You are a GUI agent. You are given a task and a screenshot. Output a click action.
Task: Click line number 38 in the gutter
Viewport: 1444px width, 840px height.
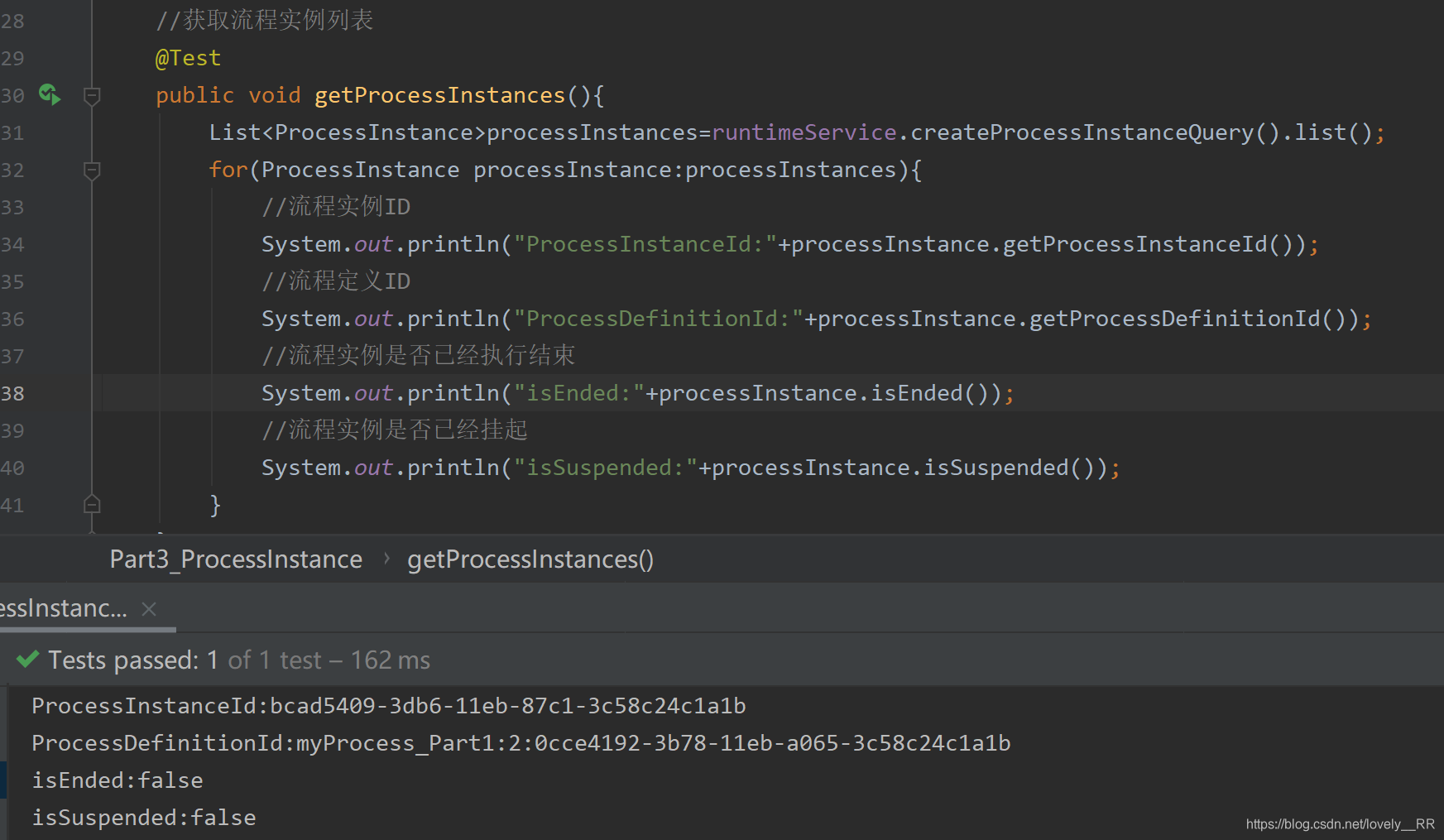(x=12, y=393)
